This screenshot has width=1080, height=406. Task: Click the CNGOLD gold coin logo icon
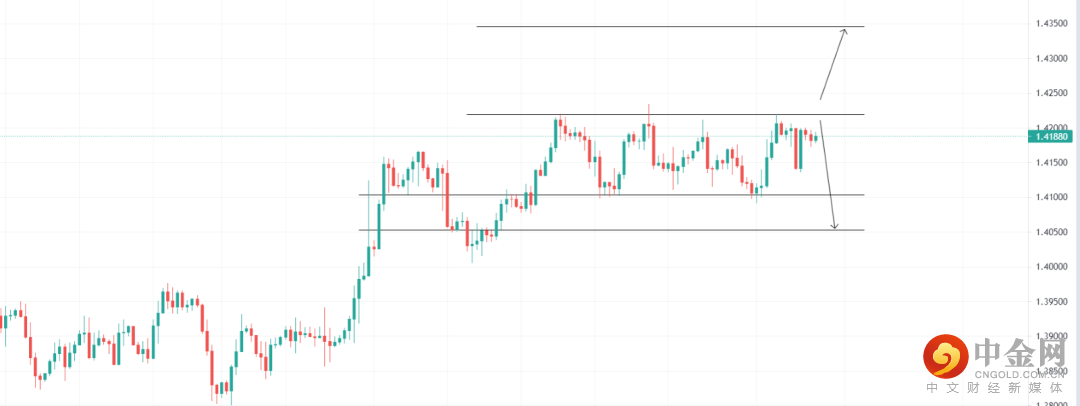(942, 355)
